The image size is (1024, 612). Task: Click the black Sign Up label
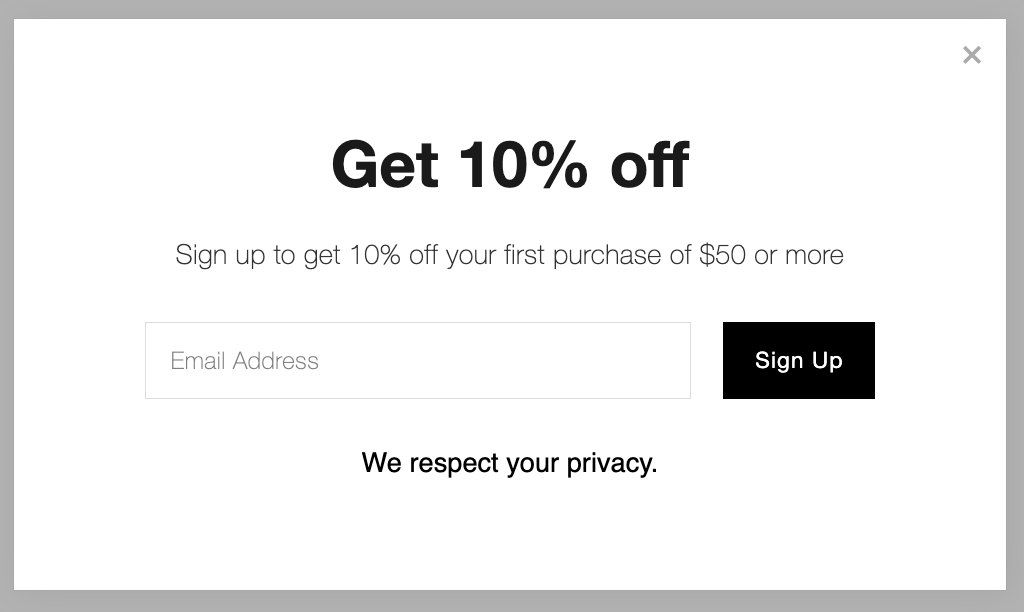(798, 361)
